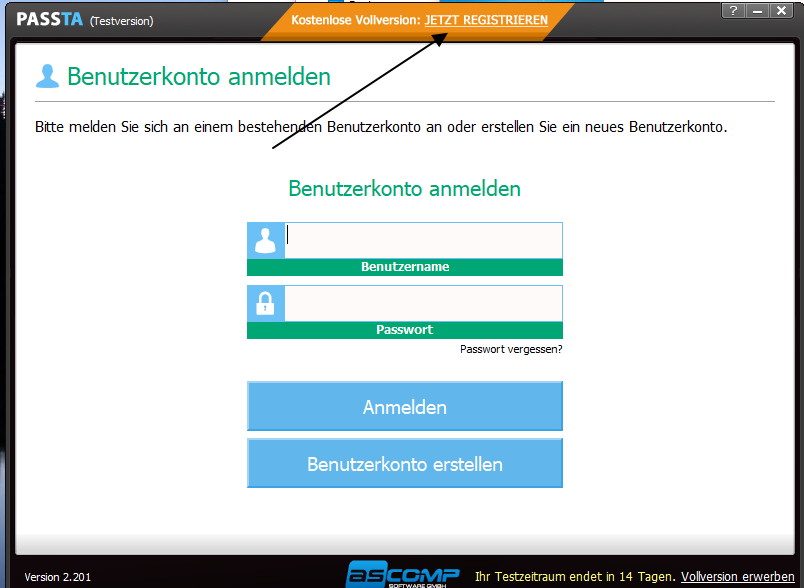Focus the Passwort input field
This screenshot has width=804, height=588.
tap(424, 303)
